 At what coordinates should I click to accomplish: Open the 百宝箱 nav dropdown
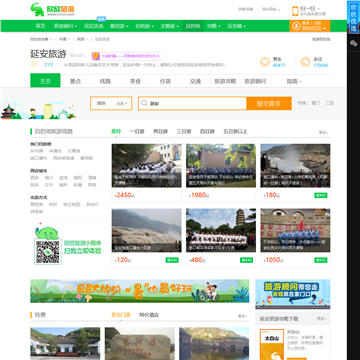236,26
